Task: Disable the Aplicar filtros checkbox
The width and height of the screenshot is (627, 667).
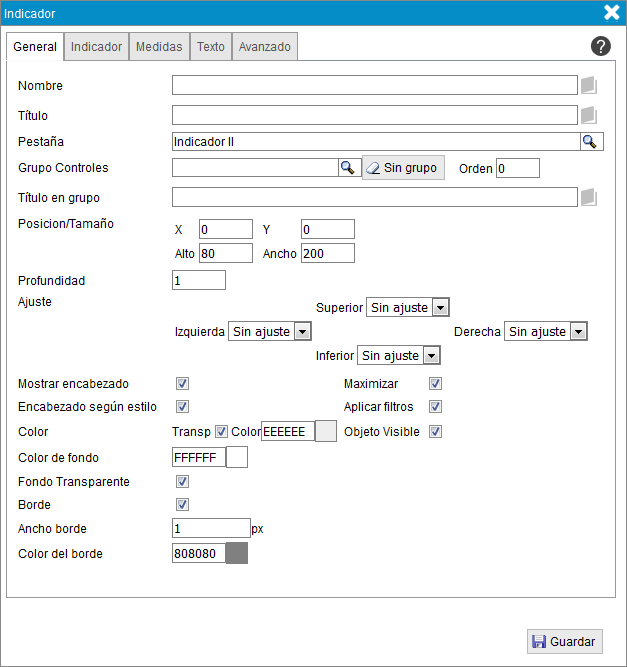Action: (x=435, y=407)
